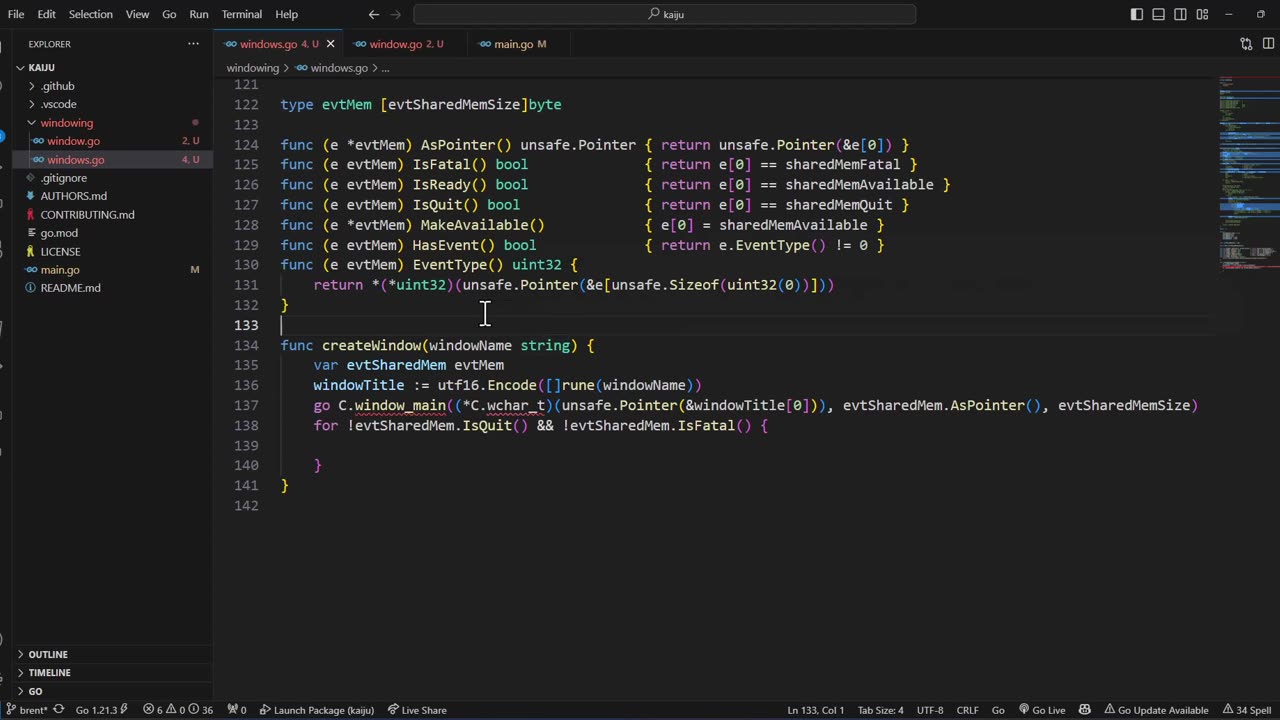Open Terminal menu

[x=242, y=14]
